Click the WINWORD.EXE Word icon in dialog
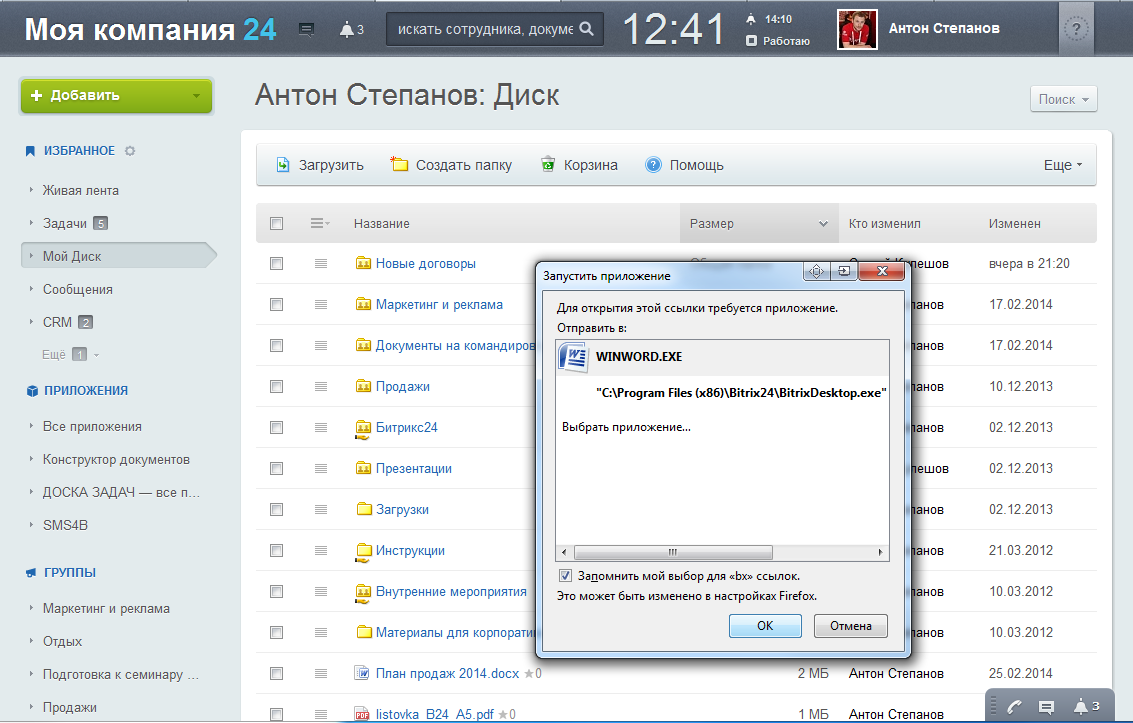This screenshot has width=1133, height=723. coord(574,357)
